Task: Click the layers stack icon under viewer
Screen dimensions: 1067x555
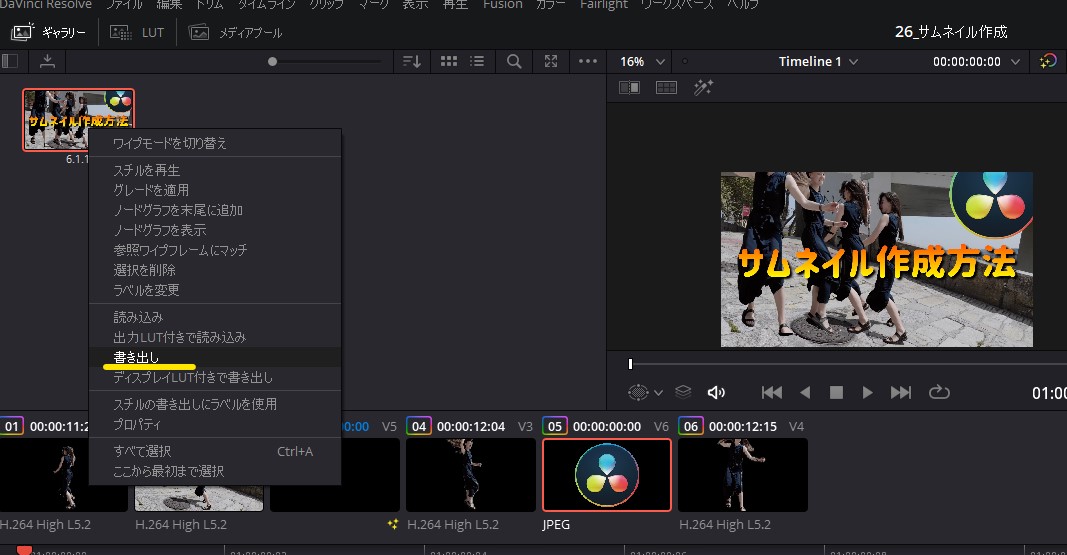Action: click(x=683, y=392)
